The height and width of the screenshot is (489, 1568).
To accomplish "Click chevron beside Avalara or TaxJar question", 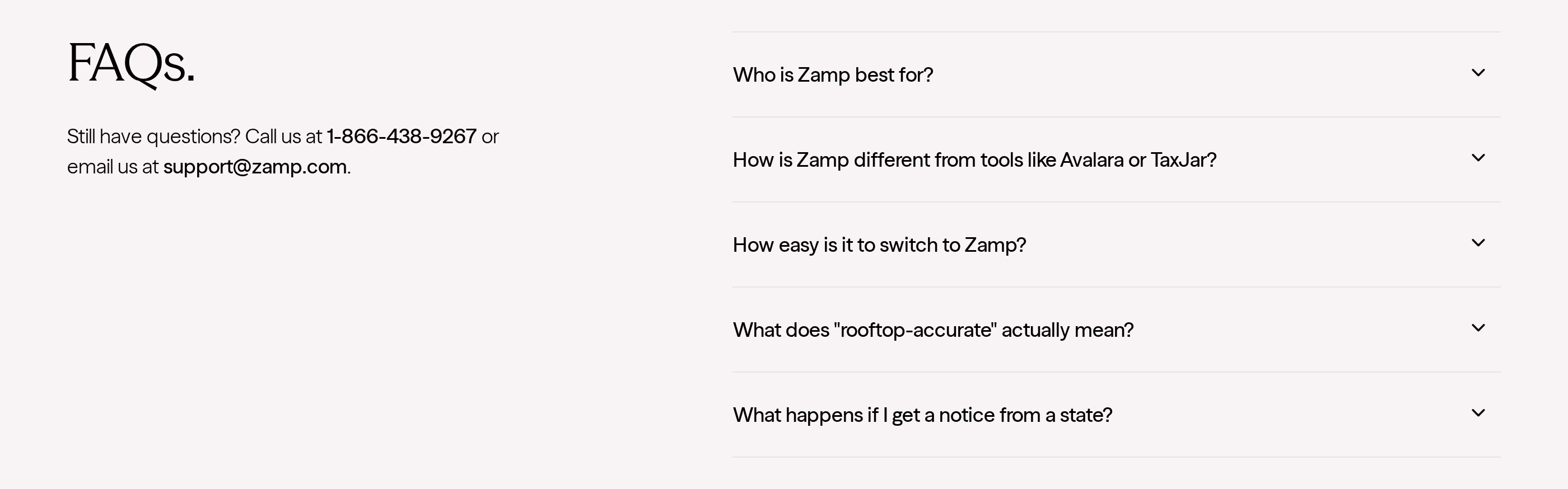I will 1478,158.
